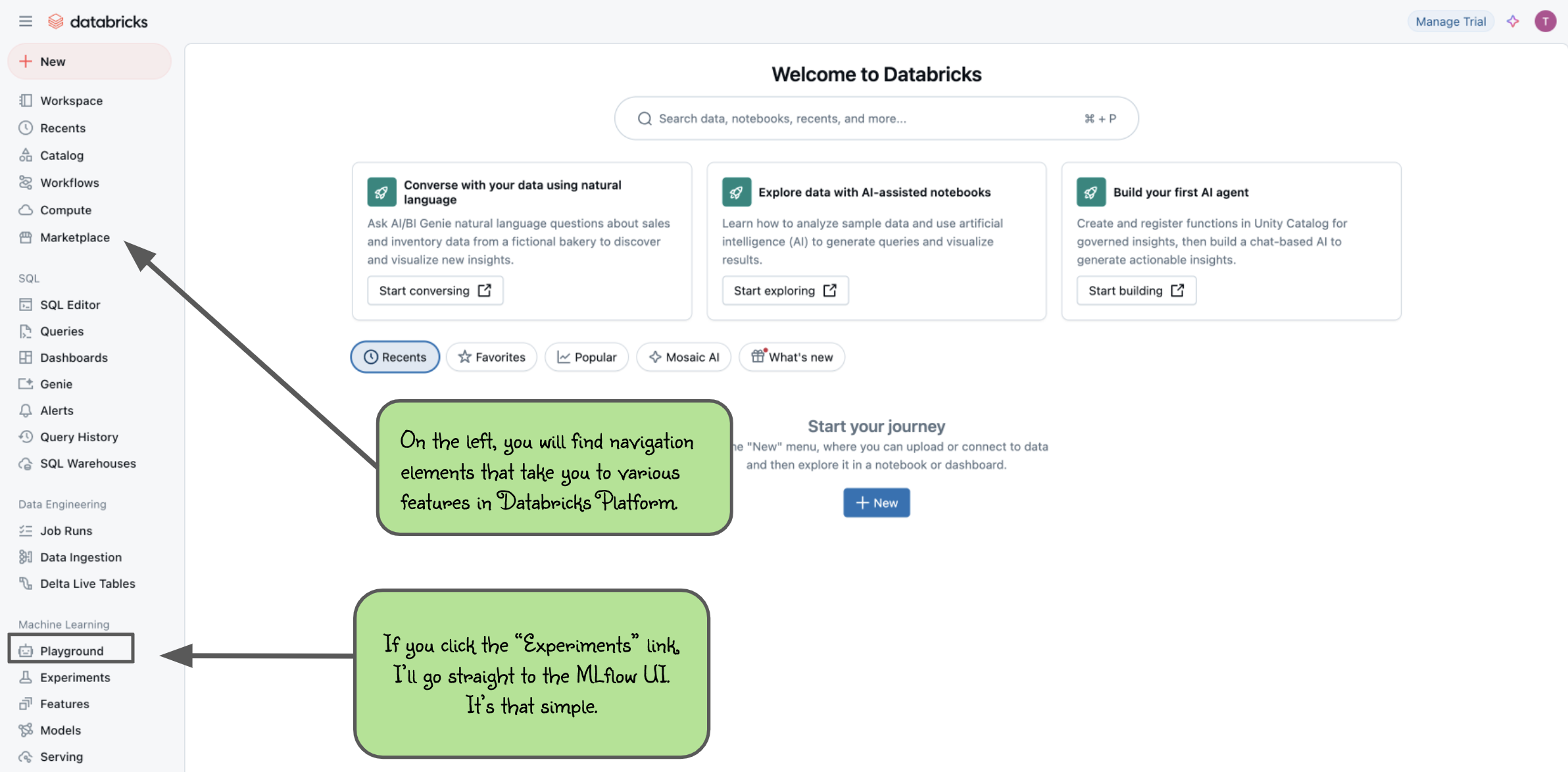Open the Genie icon in the sidebar
This screenshot has height=772, width=1568.
26,384
